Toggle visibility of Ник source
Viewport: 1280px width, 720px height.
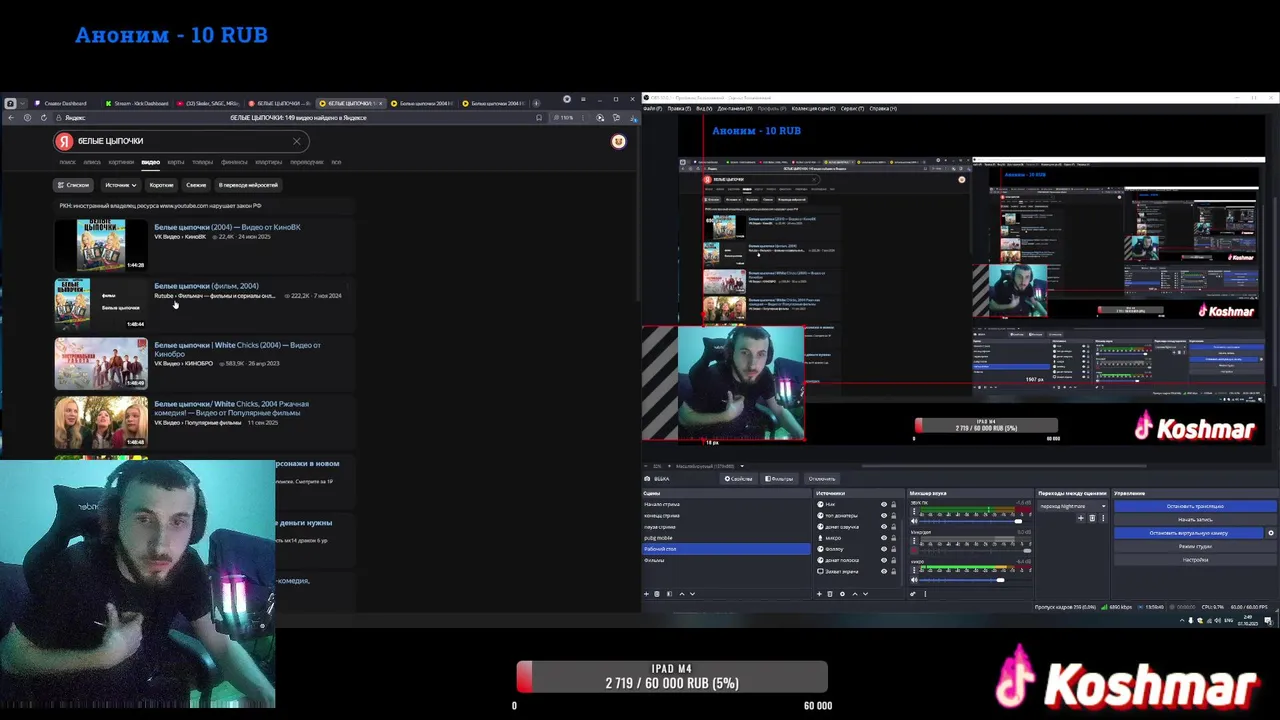point(884,504)
